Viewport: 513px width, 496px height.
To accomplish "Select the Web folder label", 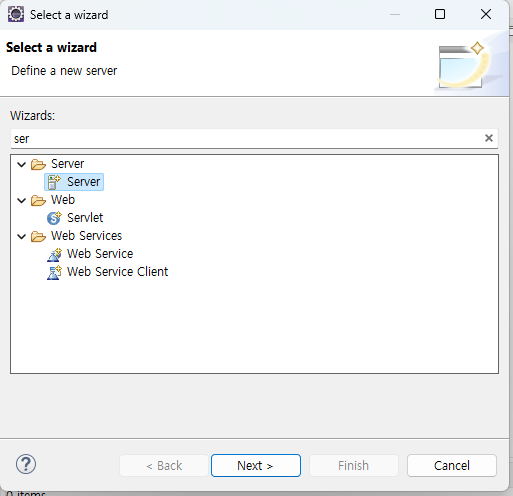I will [x=63, y=200].
